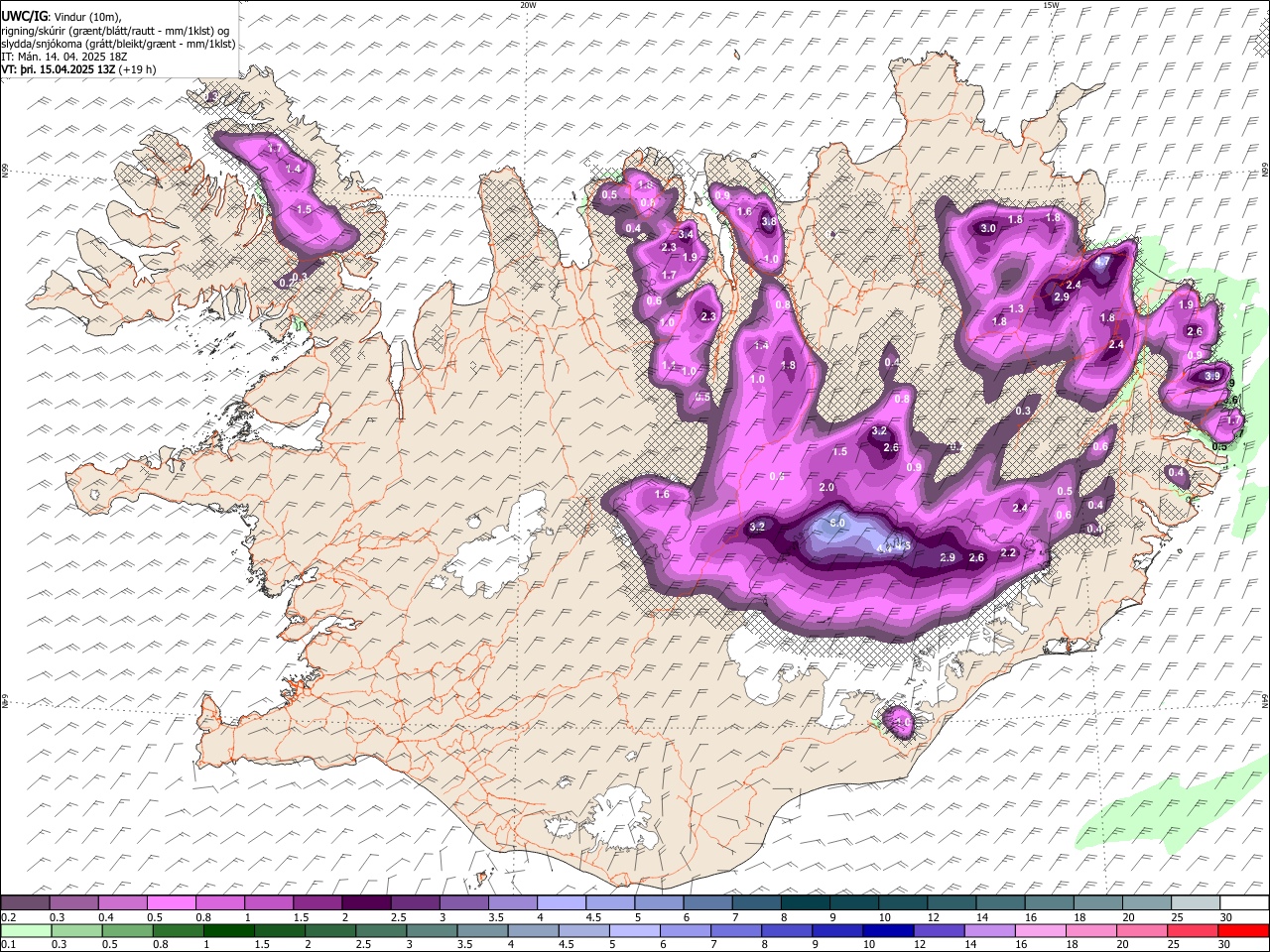Click the '3.4' value on the map
This screenshot has height=952, width=1270.
[685, 235]
